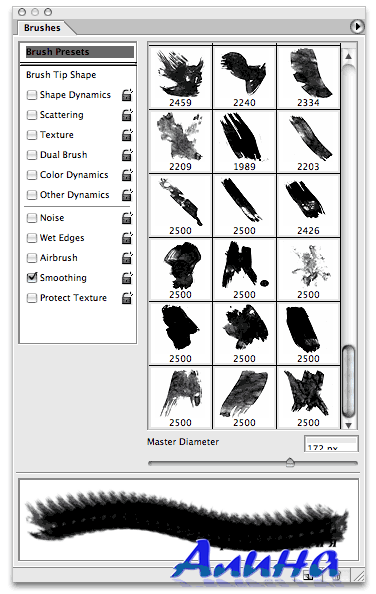Enable the Color Dynamics checkbox
Image resolution: width=376 pixels, height=594 pixels.
click(x=32, y=175)
